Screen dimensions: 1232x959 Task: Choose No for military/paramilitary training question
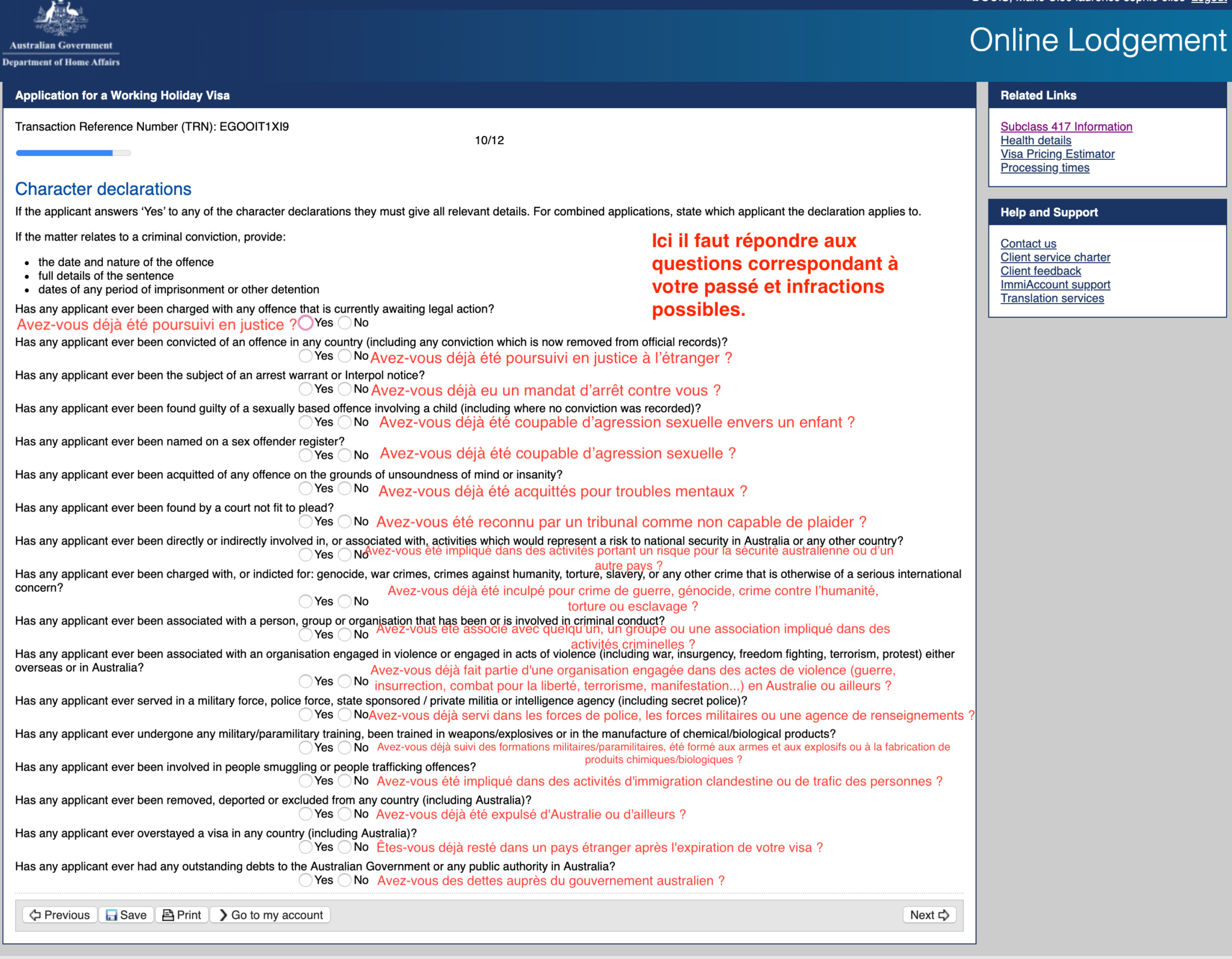tap(345, 747)
